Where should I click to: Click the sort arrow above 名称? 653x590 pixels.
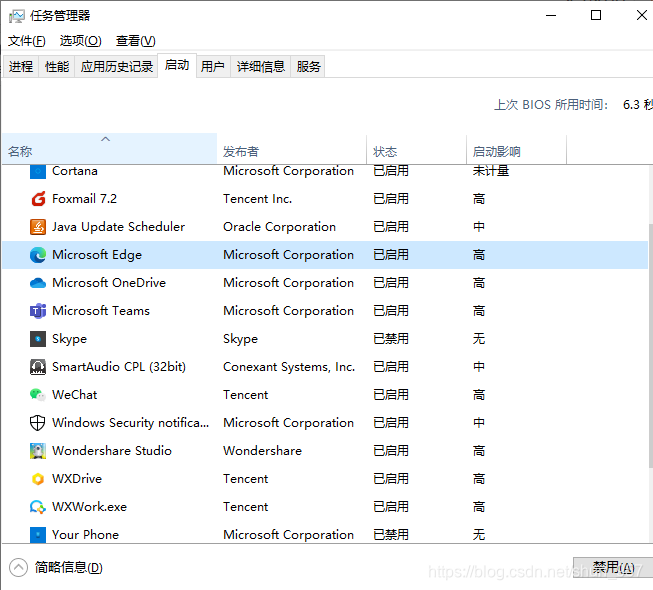point(106,139)
